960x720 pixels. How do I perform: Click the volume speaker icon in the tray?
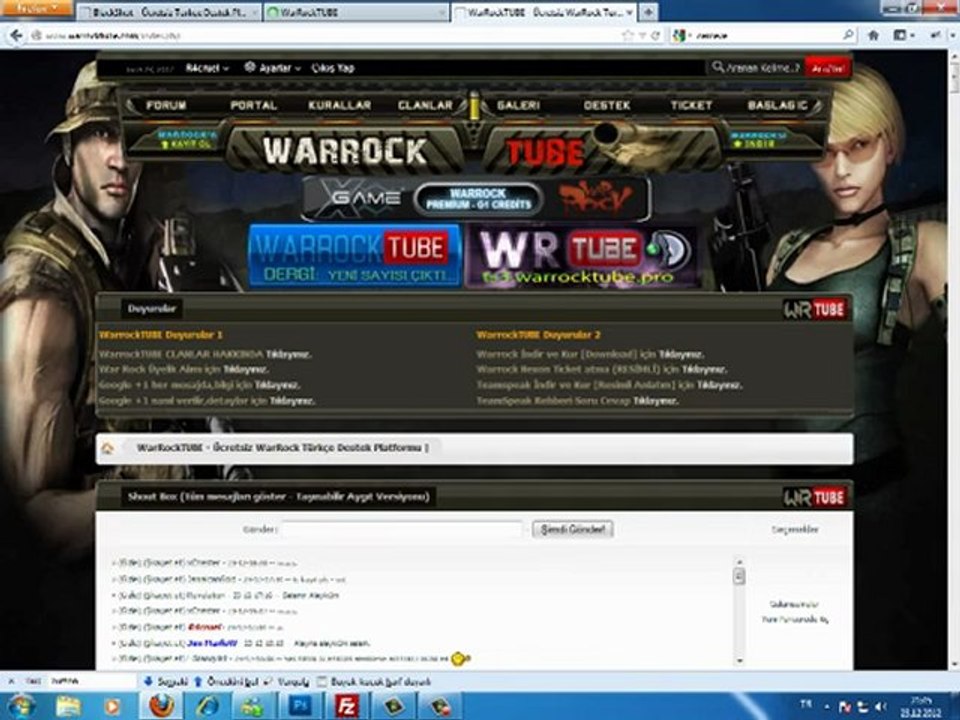pyautogui.click(x=881, y=707)
